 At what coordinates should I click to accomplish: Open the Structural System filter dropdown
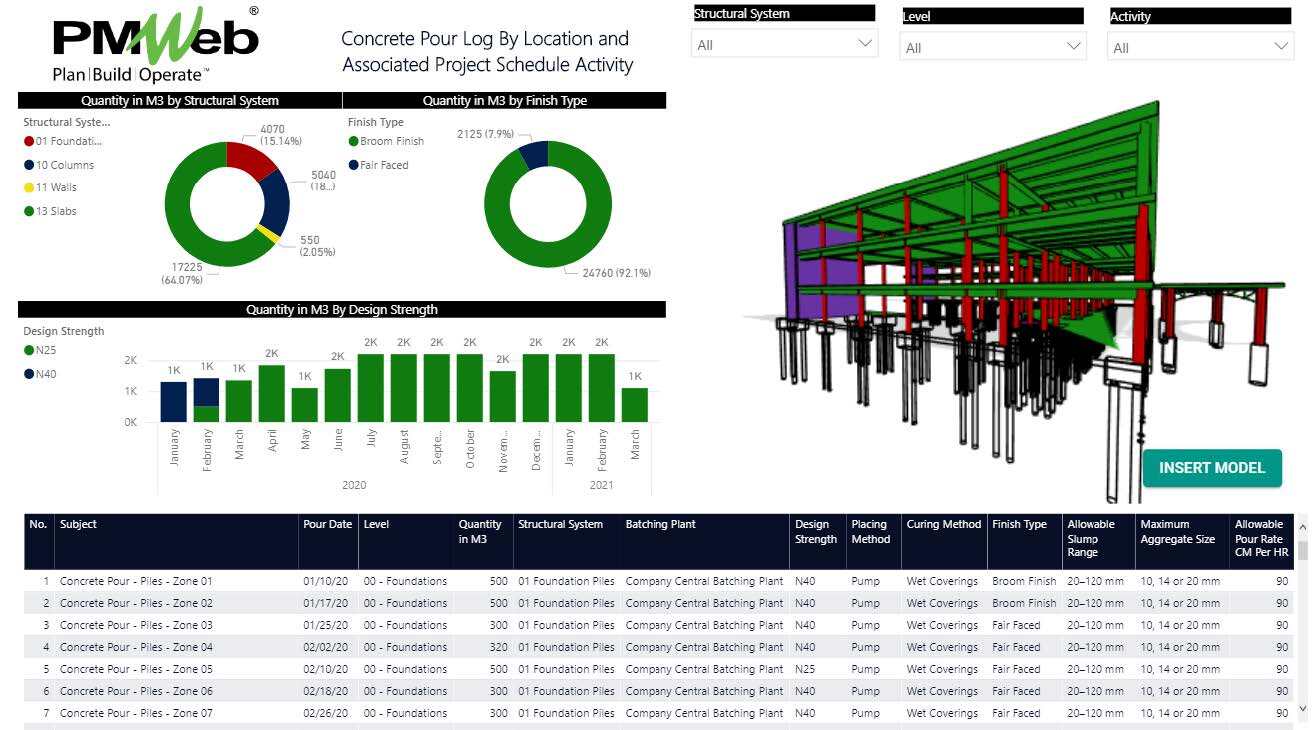[x=784, y=45]
